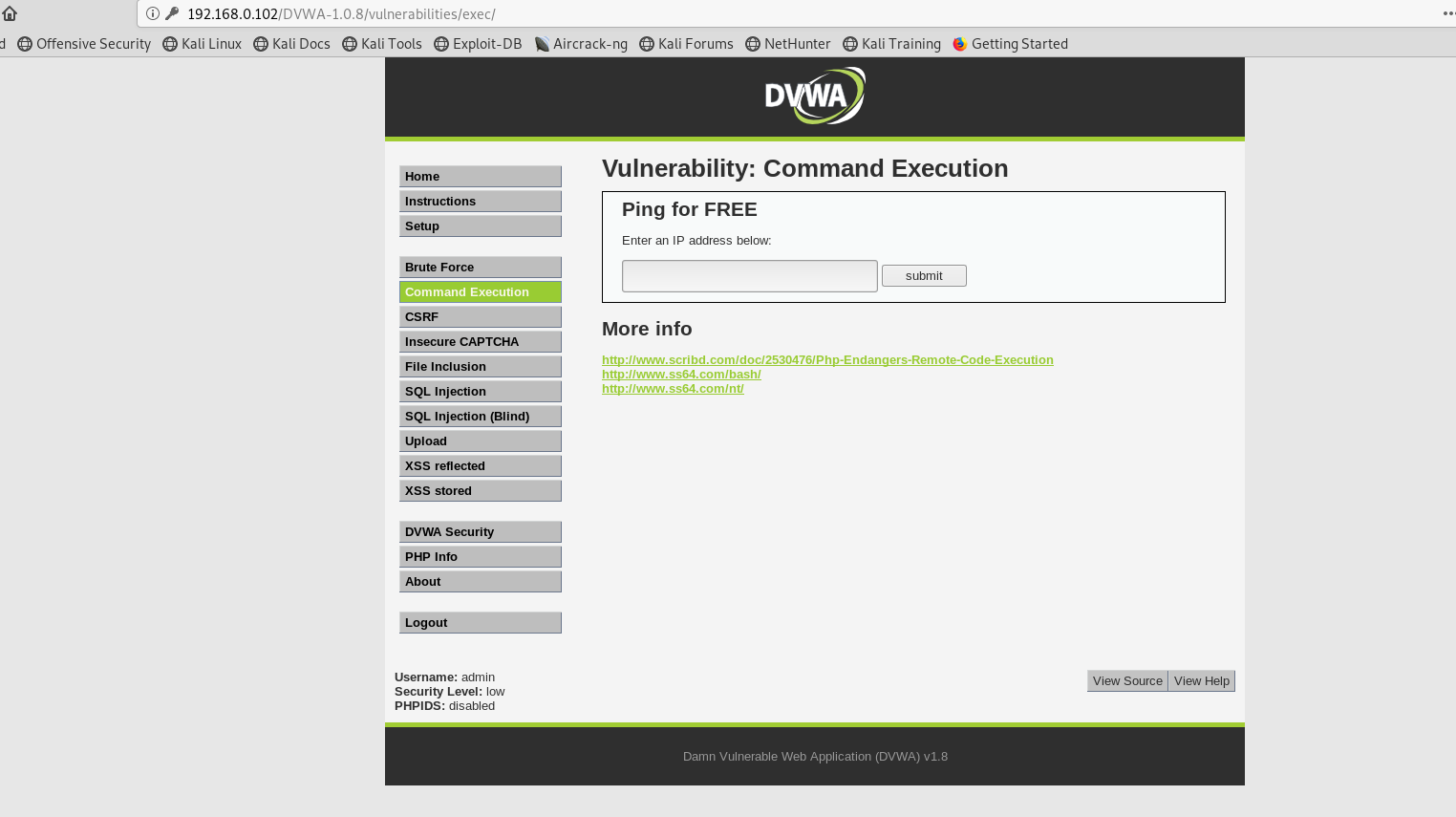The height and width of the screenshot is (817, 1456).
Task: Select the XSS reflected menu item
Action: point(481,466)
